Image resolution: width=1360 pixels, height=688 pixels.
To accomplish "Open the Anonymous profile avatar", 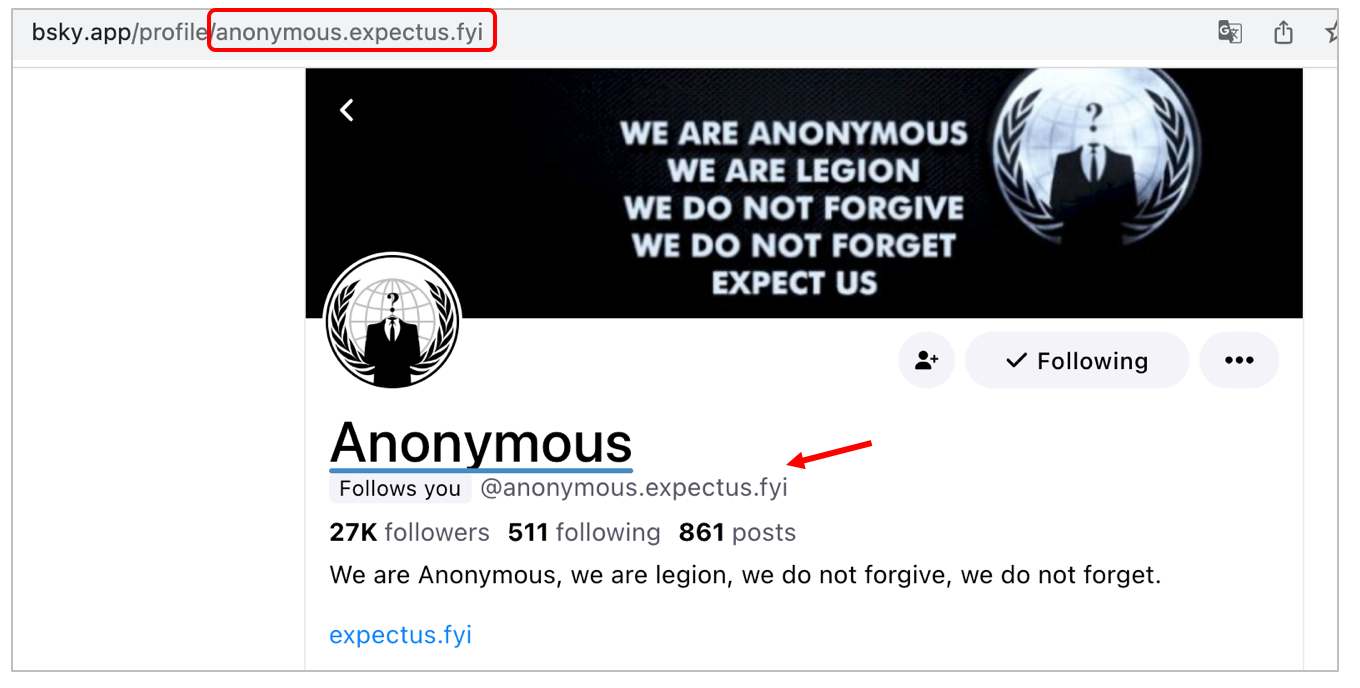I will tap(393, 320).
